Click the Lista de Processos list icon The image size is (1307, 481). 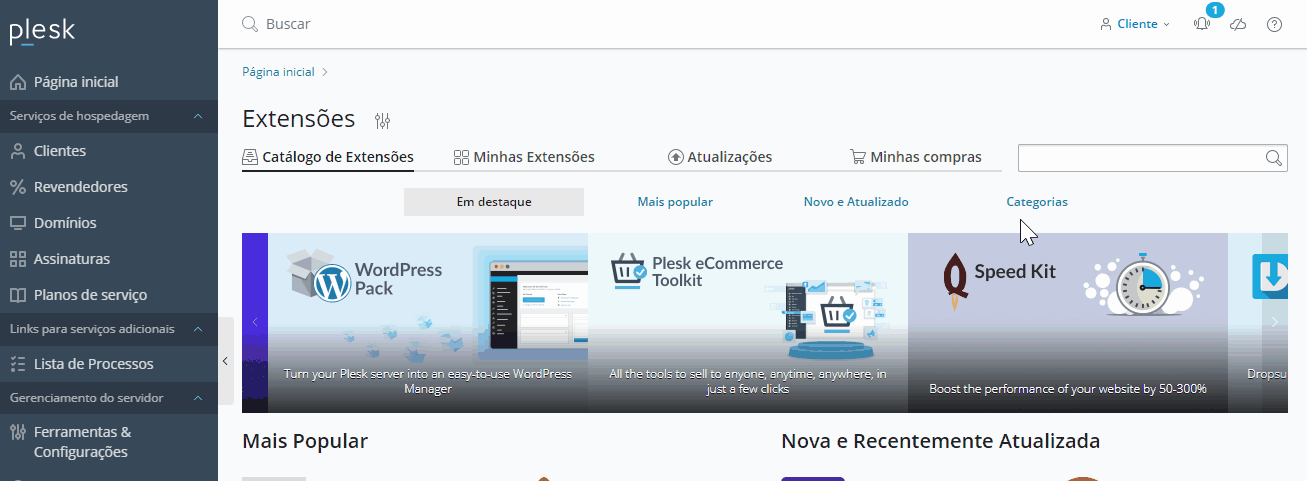click(x=17, y=364)
